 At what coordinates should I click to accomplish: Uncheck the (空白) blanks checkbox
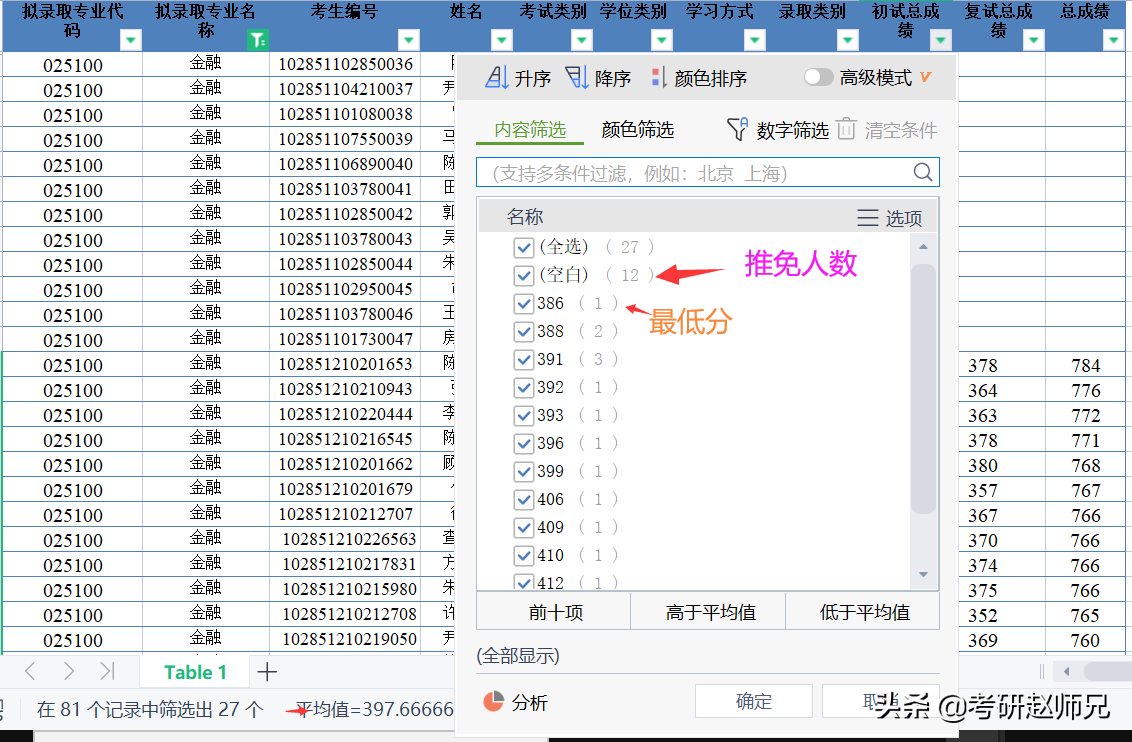click(524, 274)
